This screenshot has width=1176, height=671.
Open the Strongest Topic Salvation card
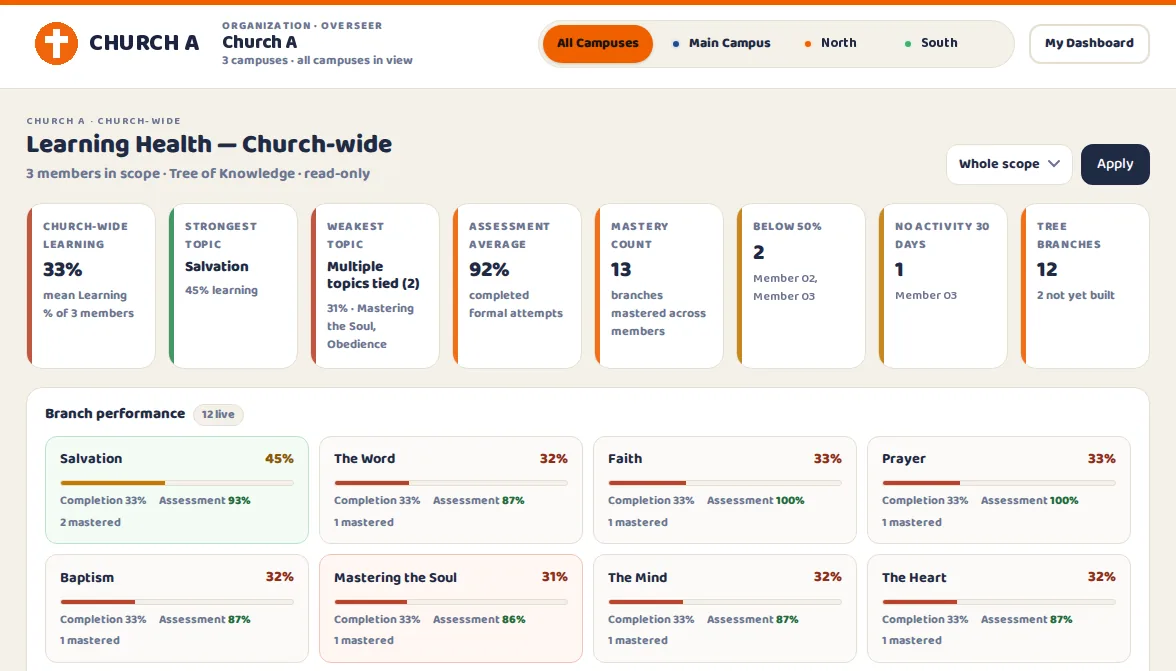click(x=233, y=286)
